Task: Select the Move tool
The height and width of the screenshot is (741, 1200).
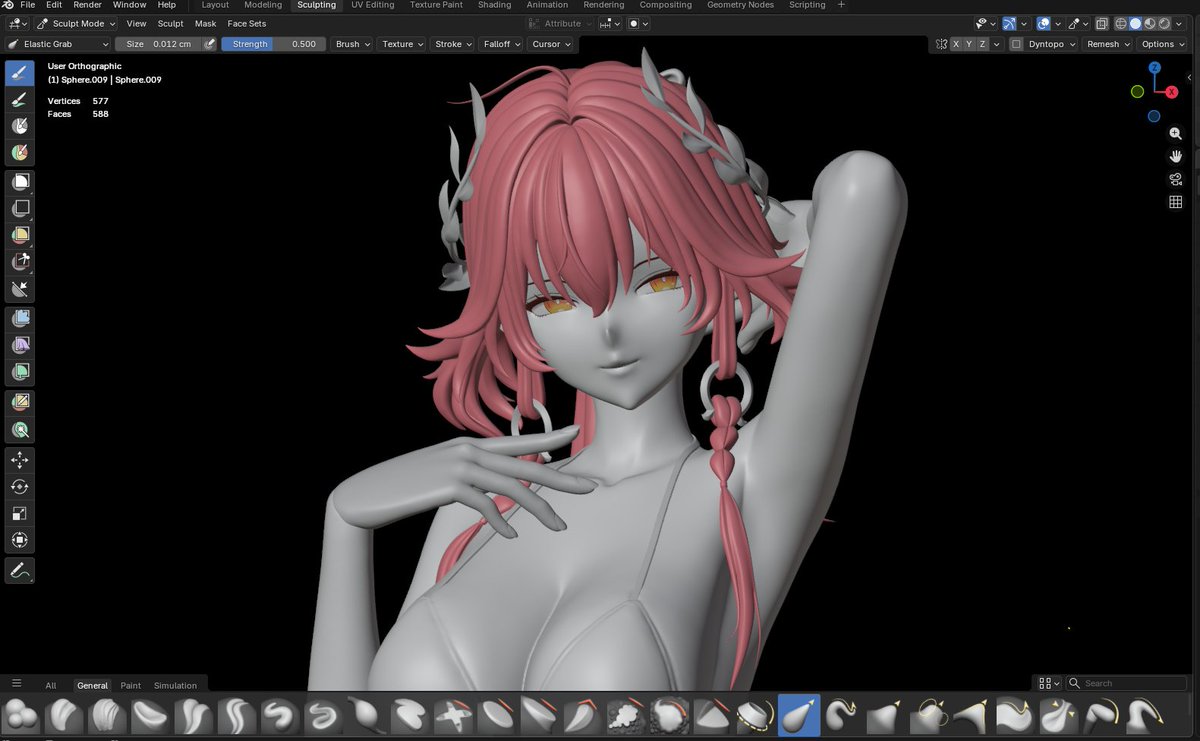Action: (x=20, y=460)
